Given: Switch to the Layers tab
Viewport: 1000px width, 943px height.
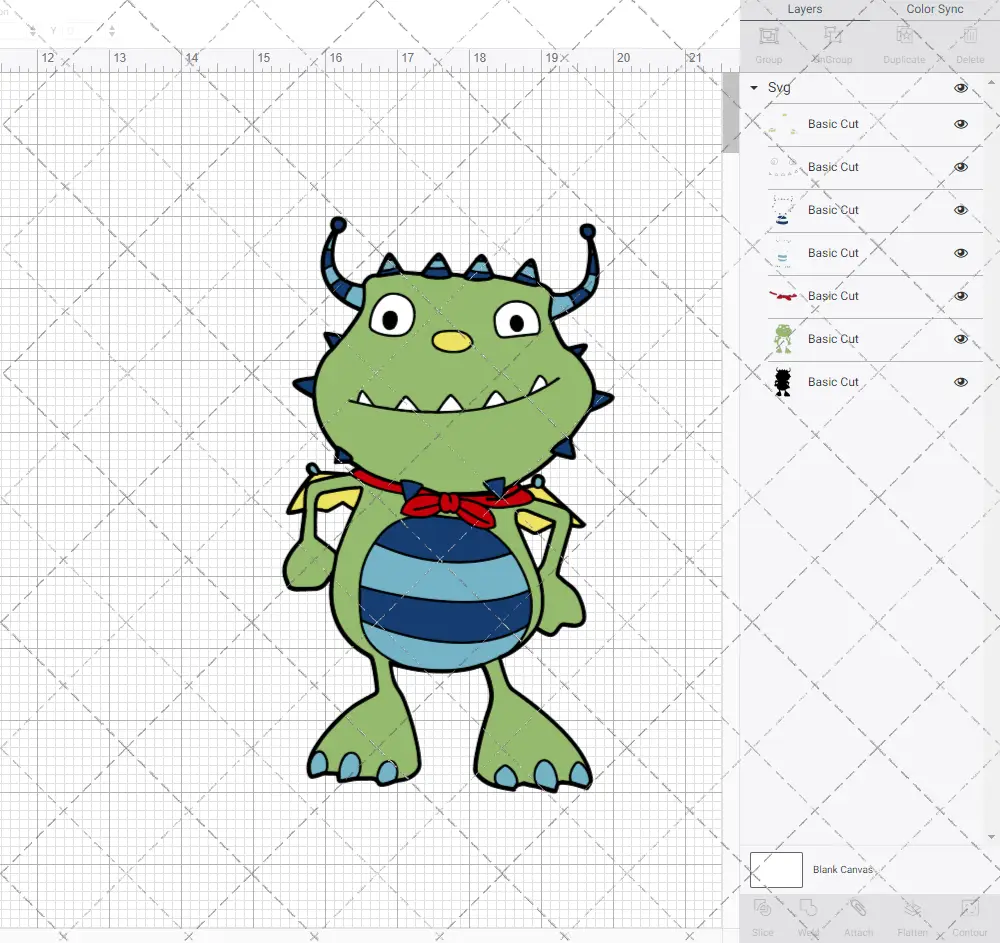Looking at the screenshot, I should (x=804, y=10).
